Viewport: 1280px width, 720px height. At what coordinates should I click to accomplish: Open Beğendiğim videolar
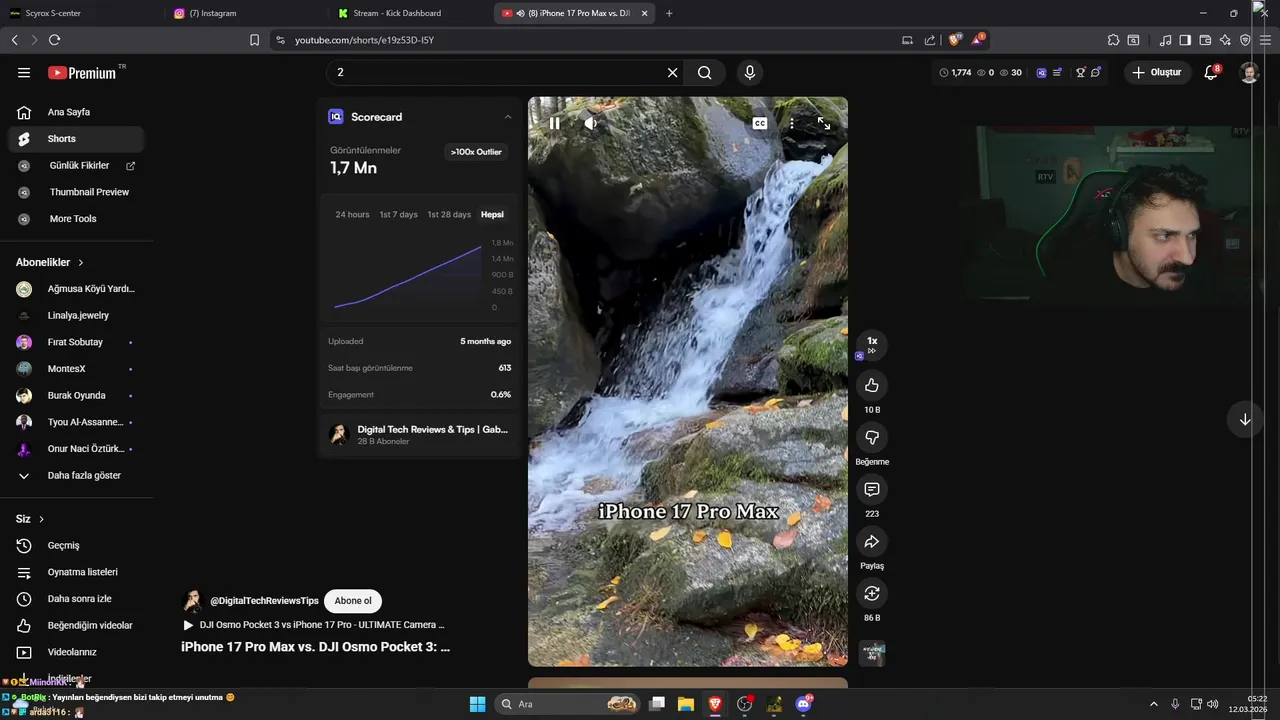(x=76, y=626)
